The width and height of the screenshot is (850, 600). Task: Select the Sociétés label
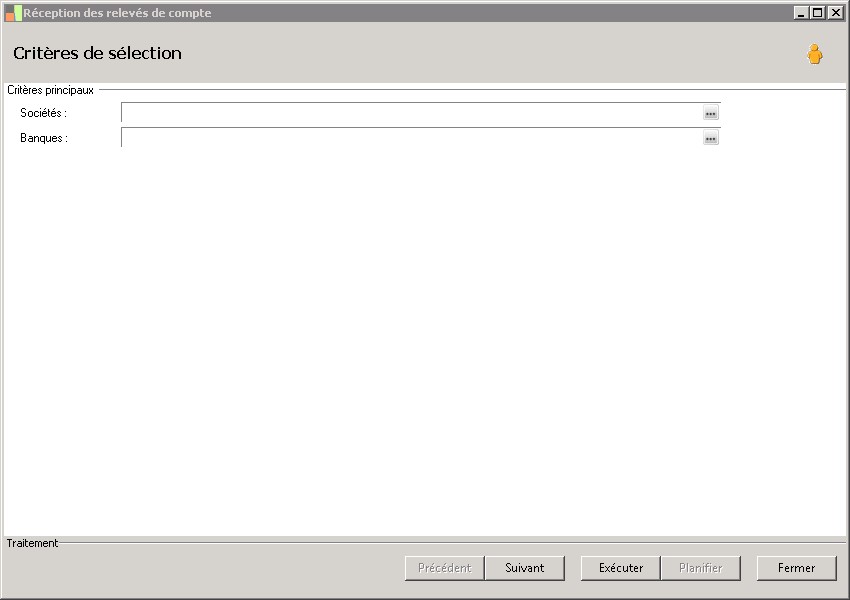point(43,113)
